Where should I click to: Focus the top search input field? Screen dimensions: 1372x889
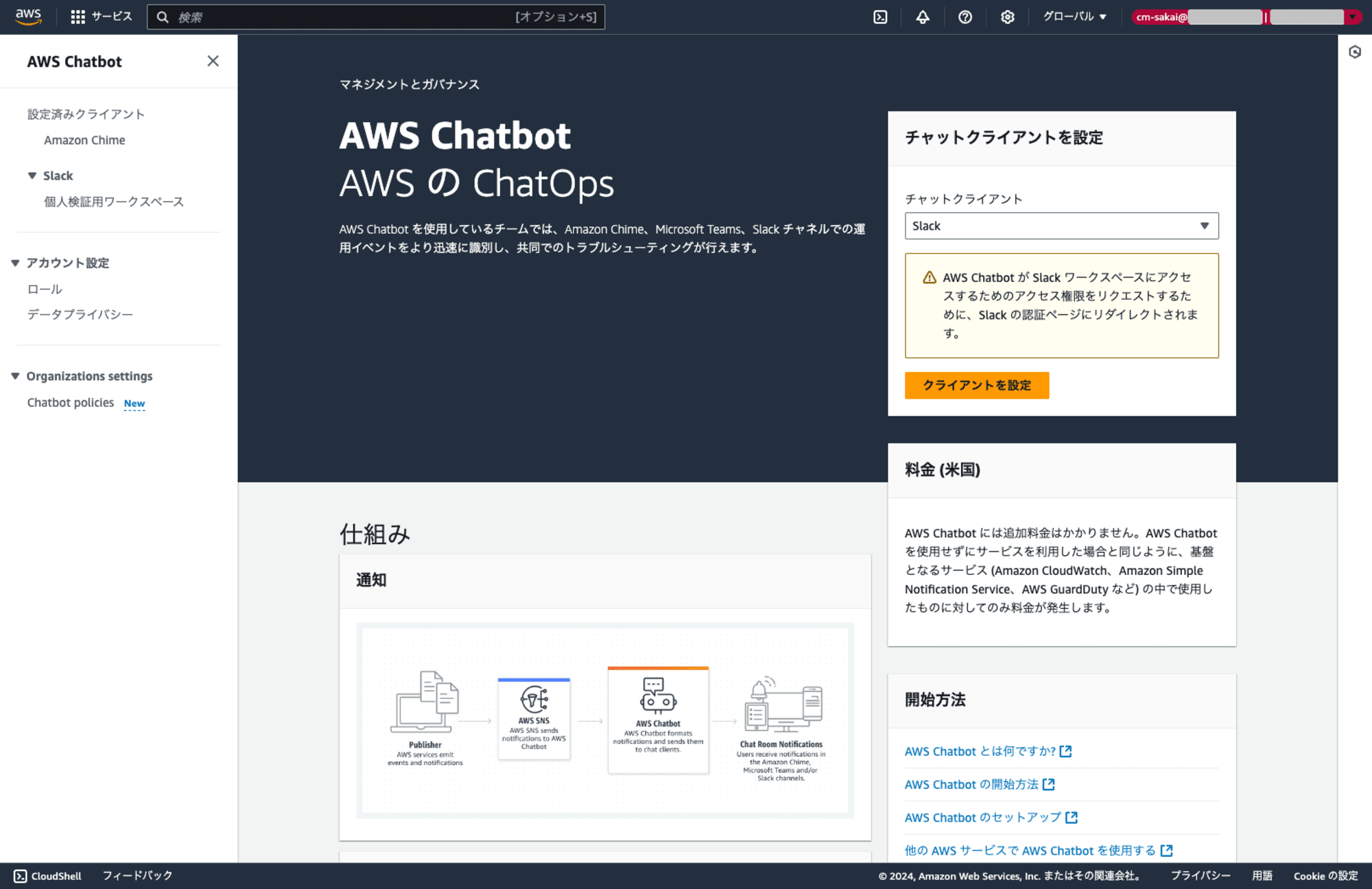[376, 17]
